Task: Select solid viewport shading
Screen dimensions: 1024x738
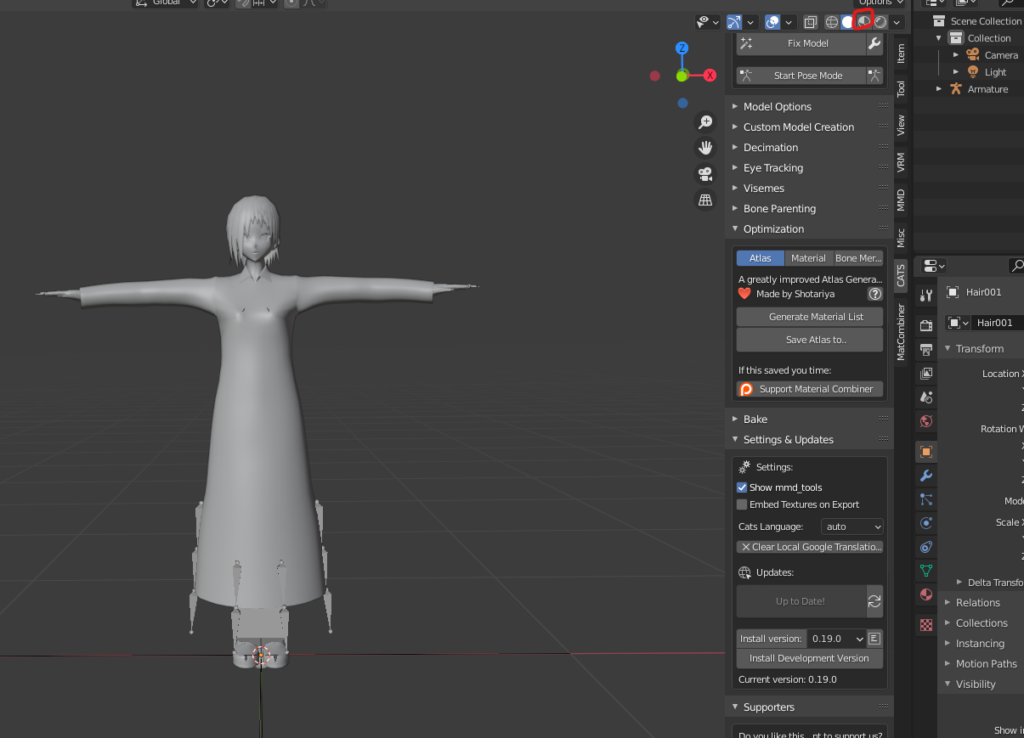Action: (848, 22)
